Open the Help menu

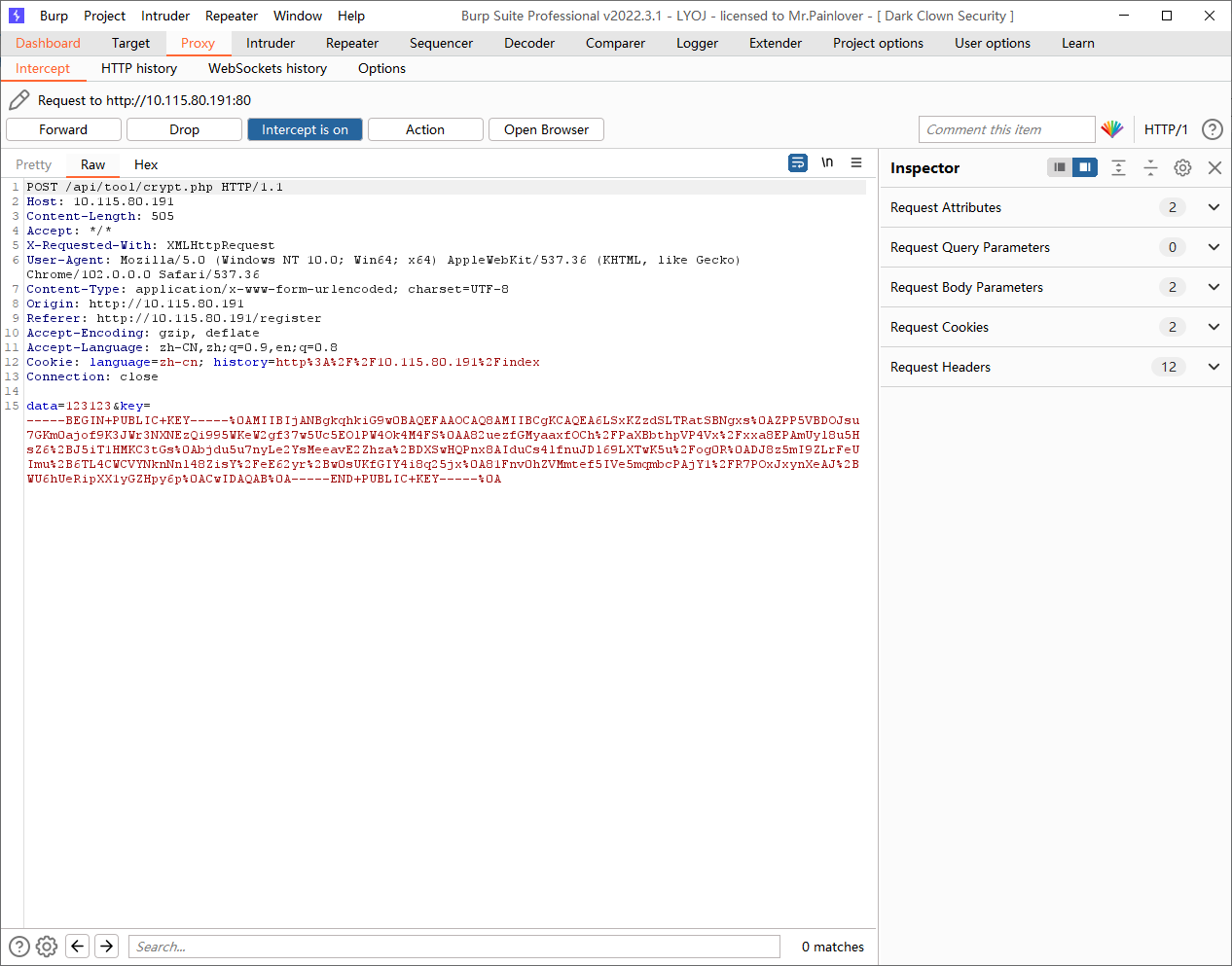coord(351,16)
